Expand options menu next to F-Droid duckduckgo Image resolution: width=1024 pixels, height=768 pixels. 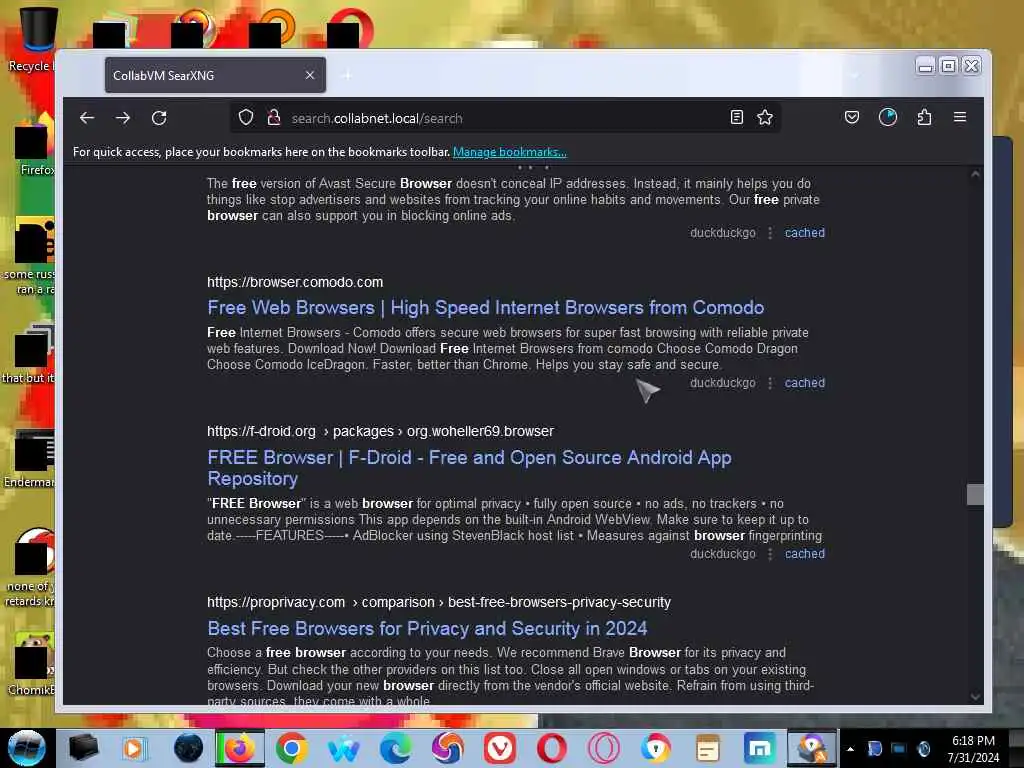pos(770,554)
